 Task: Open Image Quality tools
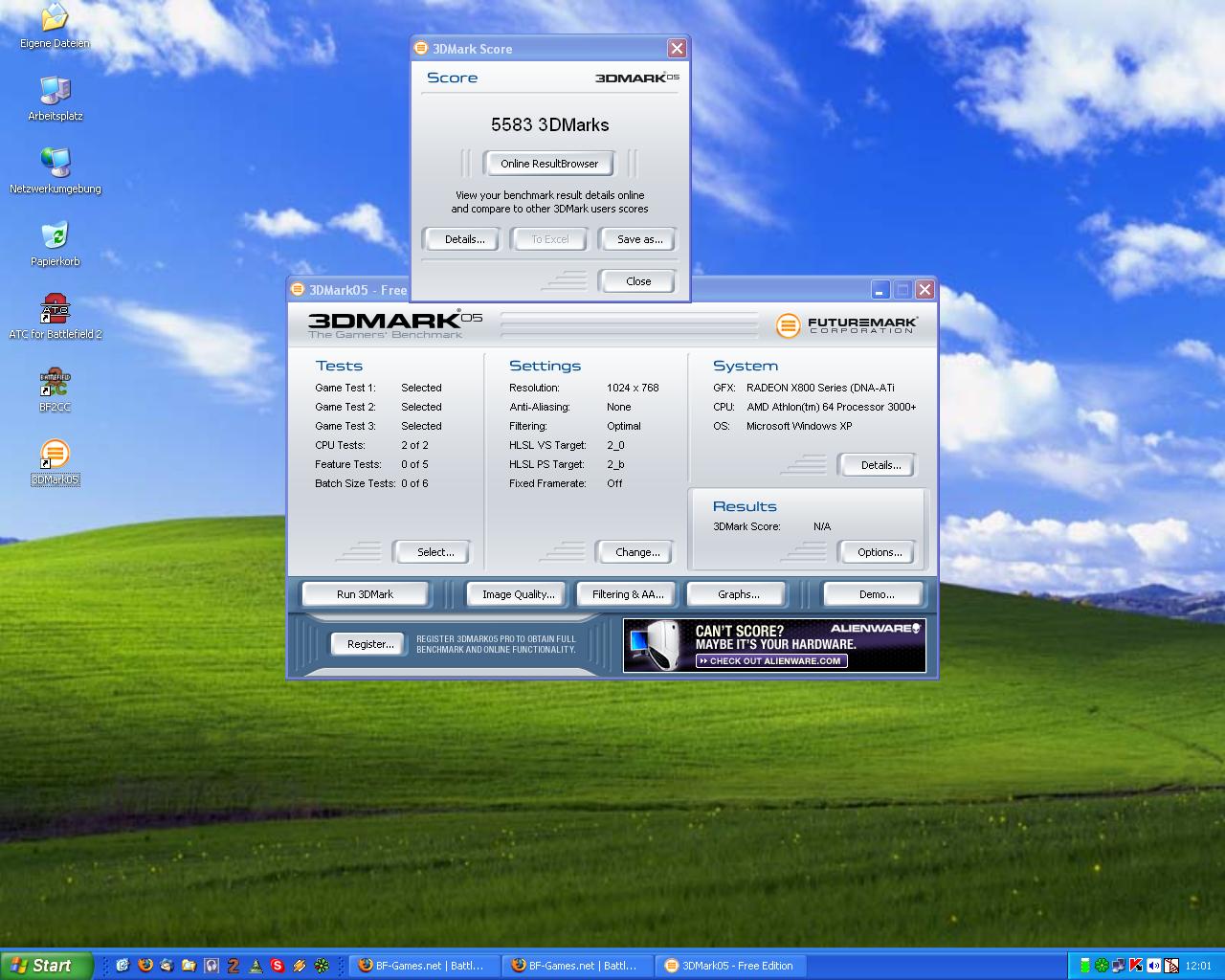pos(518,594)
